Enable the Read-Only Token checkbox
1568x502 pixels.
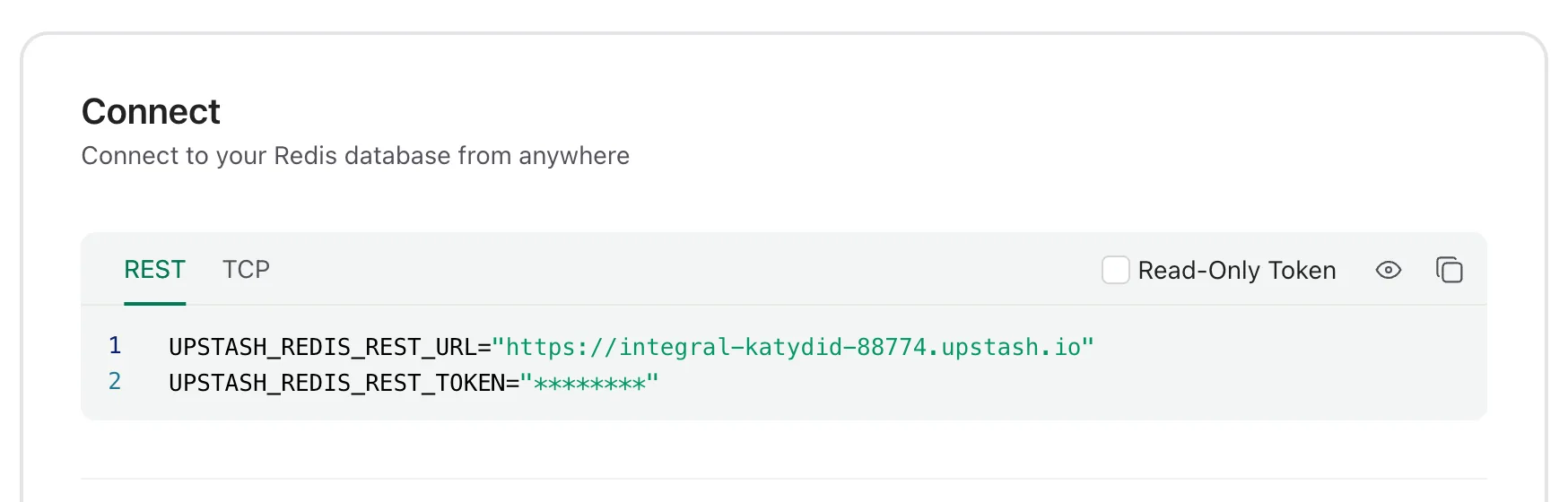[x=1115, y=270]
